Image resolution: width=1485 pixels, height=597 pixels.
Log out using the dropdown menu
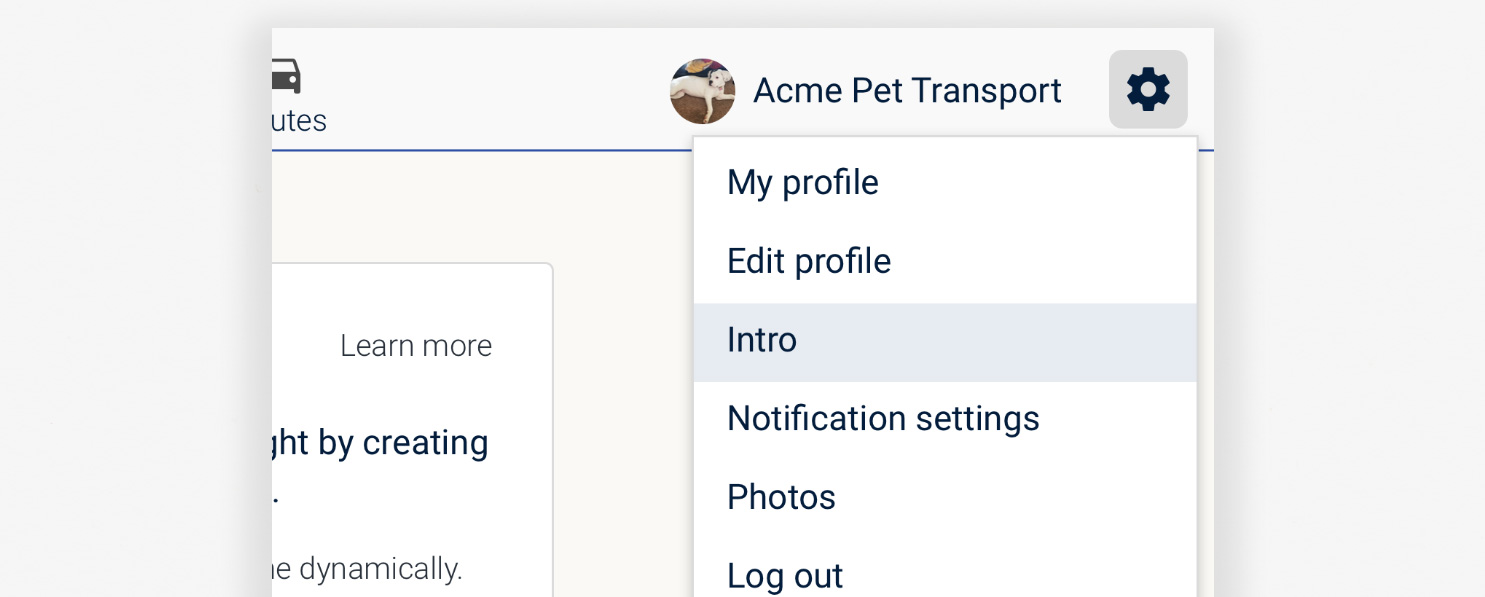point(945,575)
